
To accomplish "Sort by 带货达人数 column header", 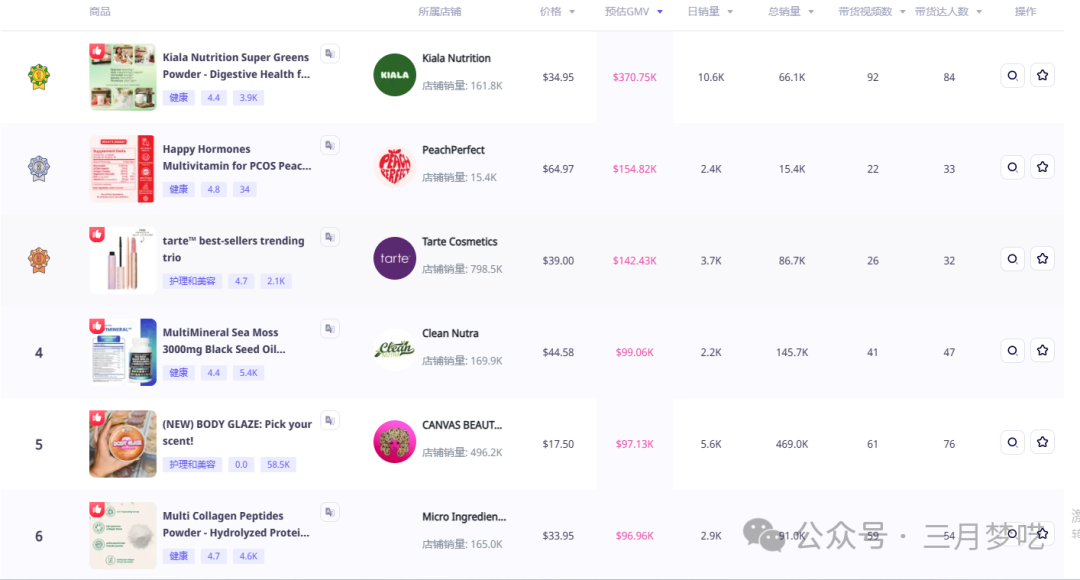I will pyautogui.click(x=949, y=12).
